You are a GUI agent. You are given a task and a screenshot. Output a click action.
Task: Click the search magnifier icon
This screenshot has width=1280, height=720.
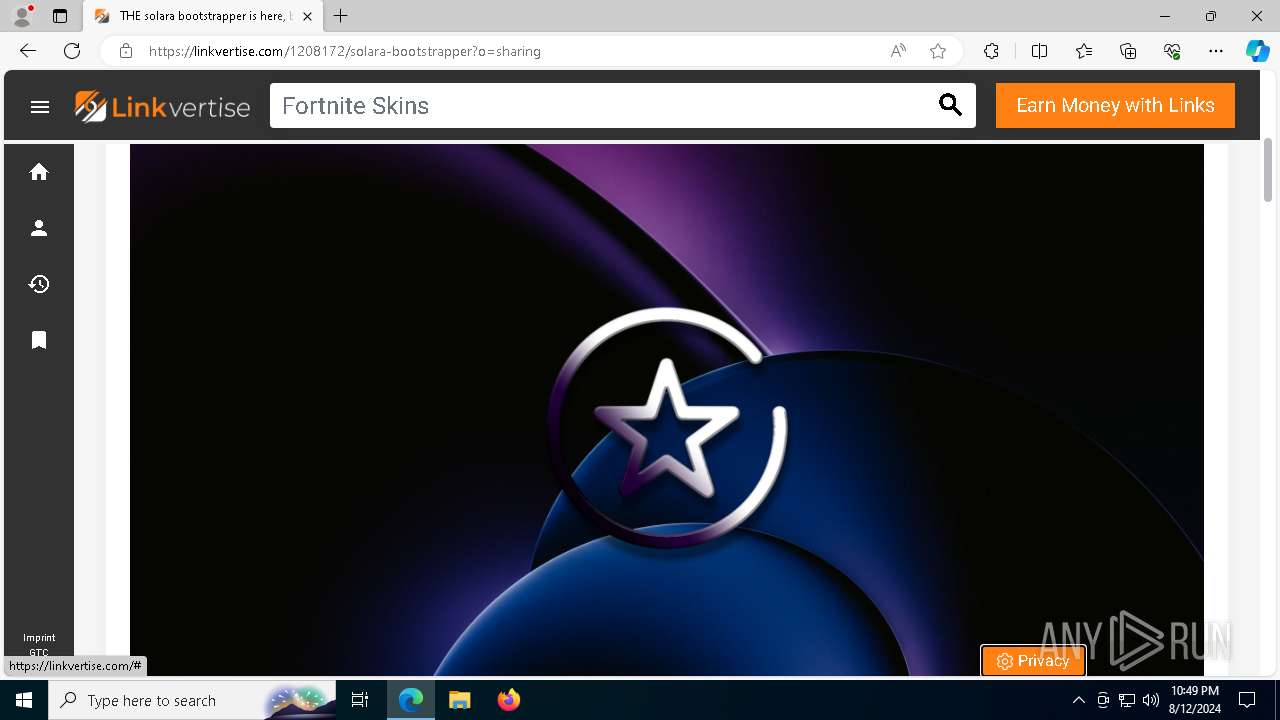950,105
